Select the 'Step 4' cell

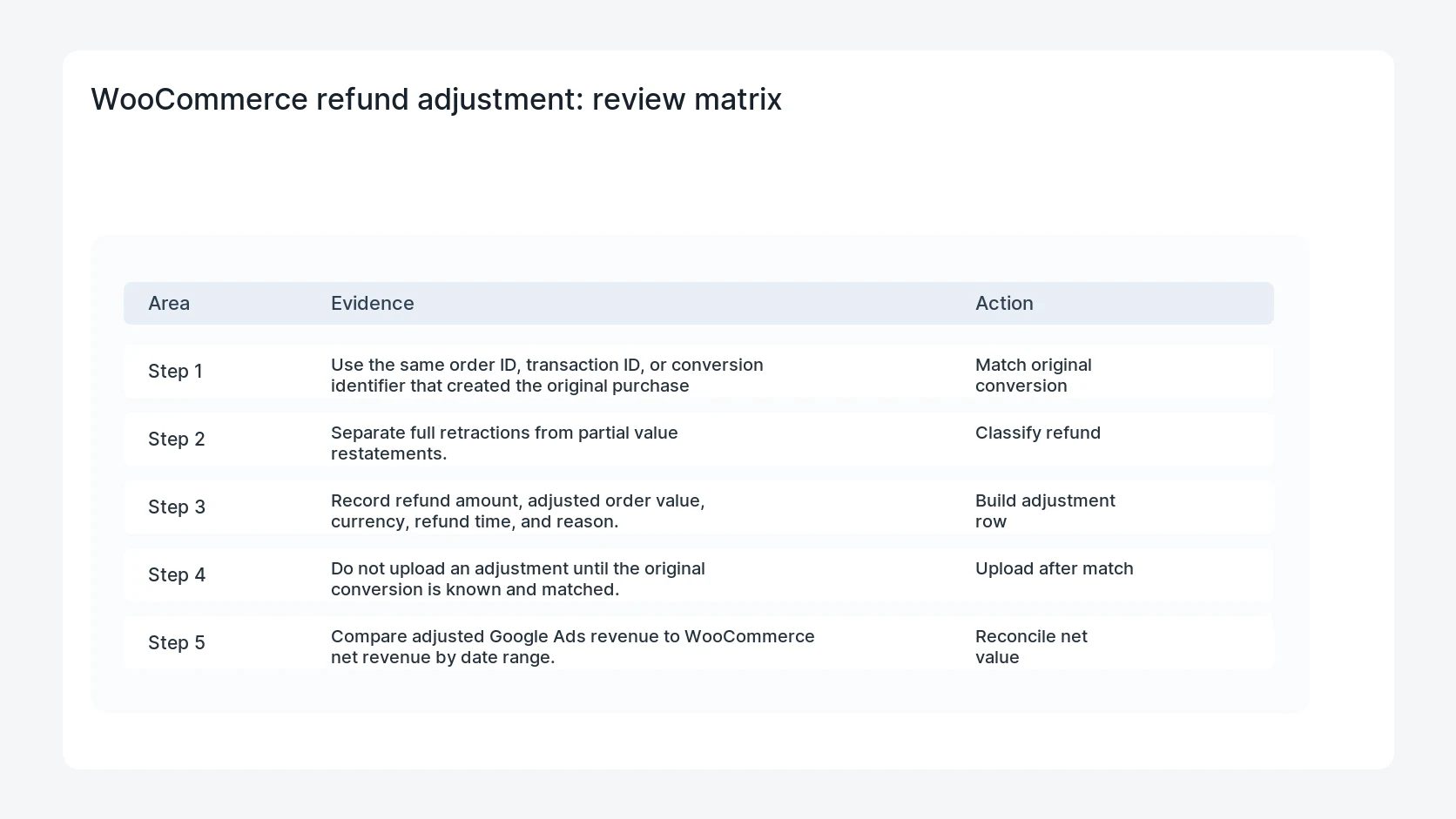[177, 574]
